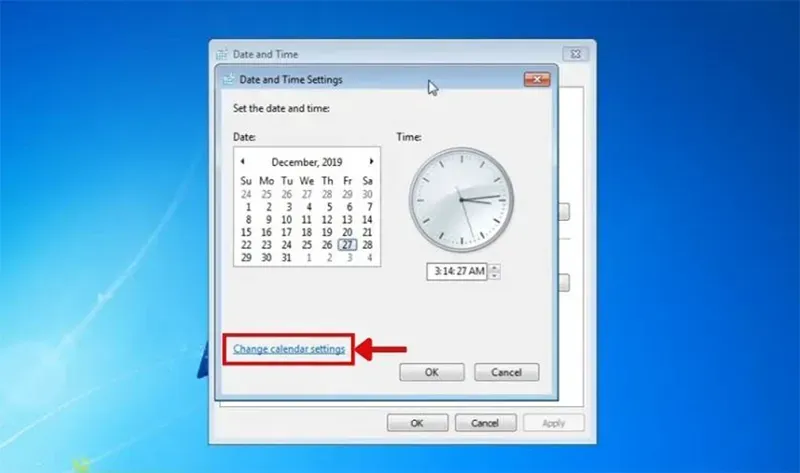The width and height of the screenshot is (800, 473).
Task: Select December 31 in the calendar
Action: pos(287,258)
